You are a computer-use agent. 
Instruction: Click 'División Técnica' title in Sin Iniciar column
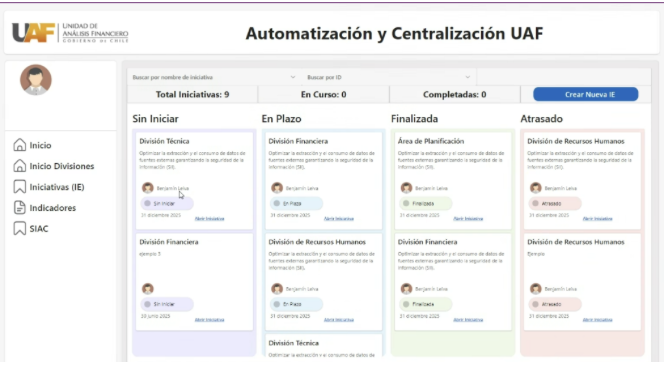click(x=164, y=141)
